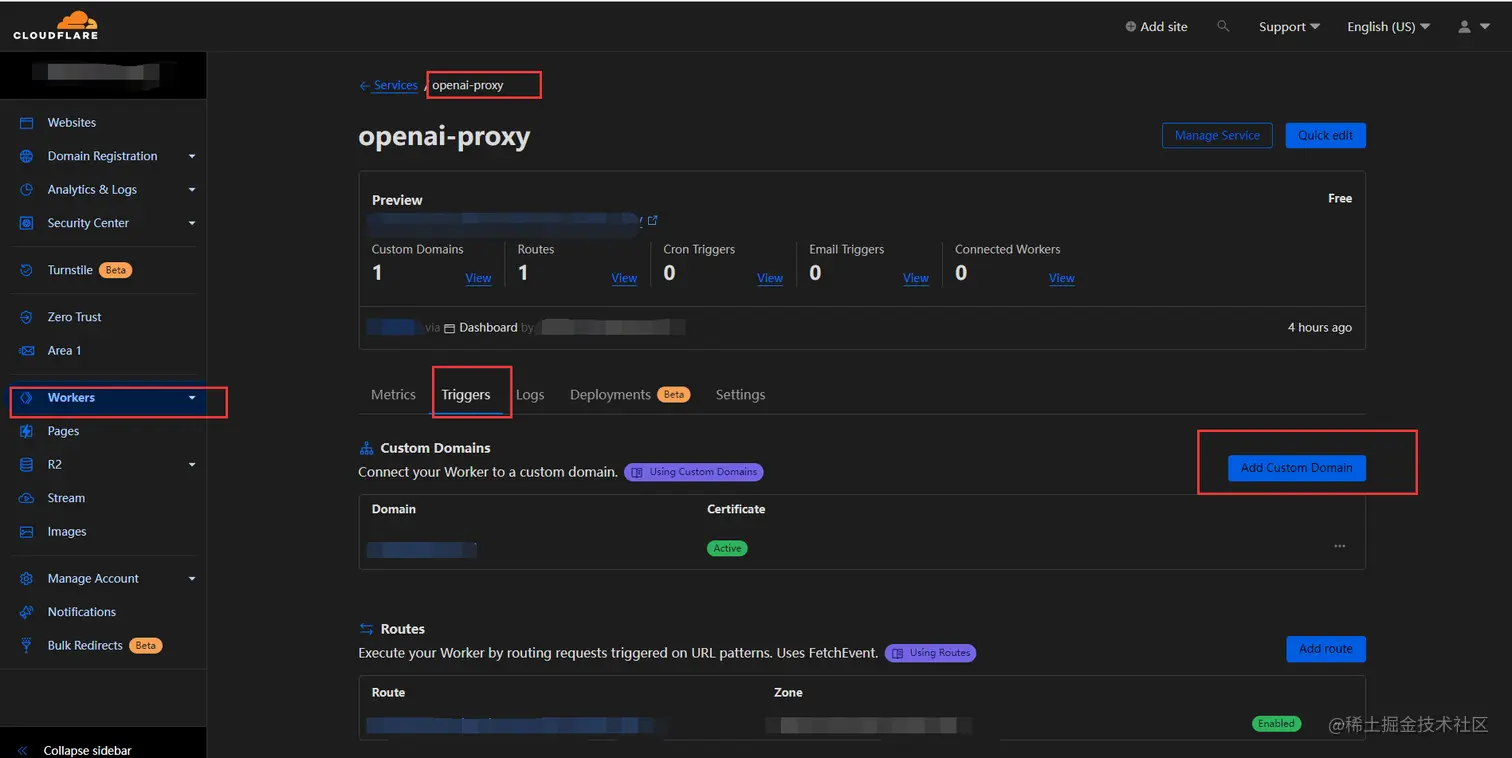The height and width of the screenshot is (758, 1512).
Task: Open the Support dropdown
Action: click(x=1289, y=27)
